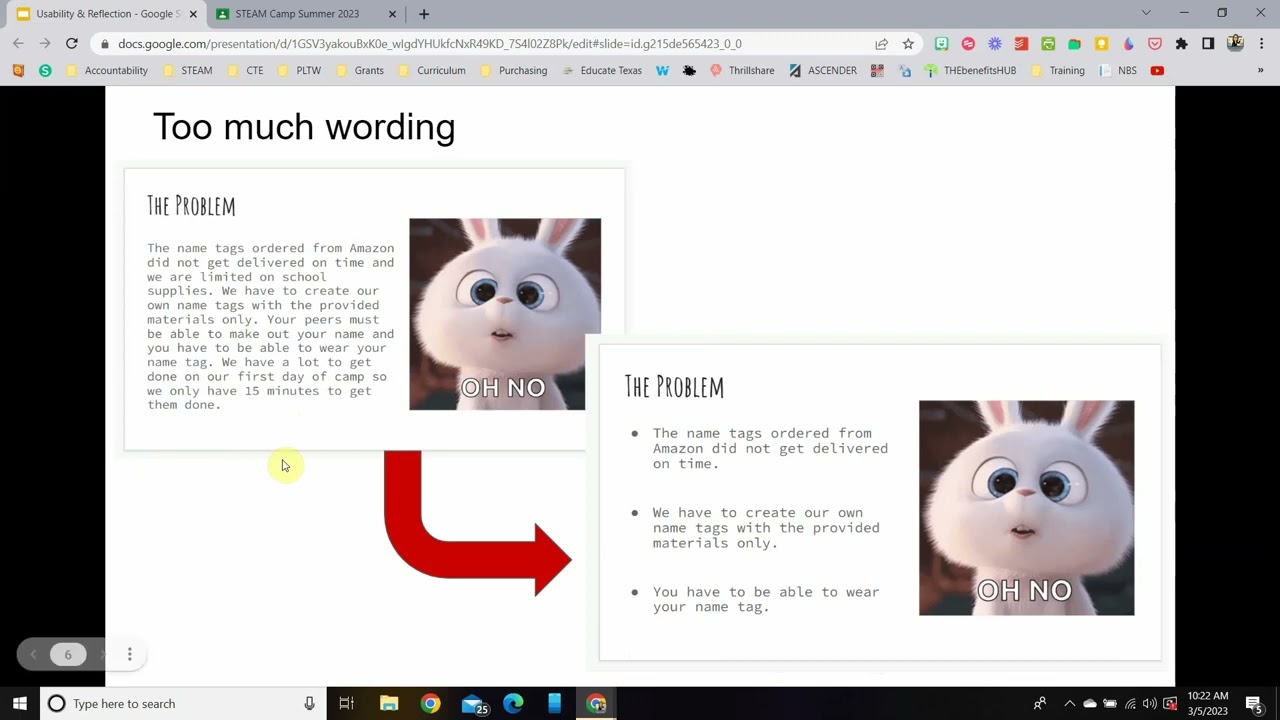This screenshot has width=1280, height=720.
Task: Open the black bug bookmark icon
Action: coord(689,71)
